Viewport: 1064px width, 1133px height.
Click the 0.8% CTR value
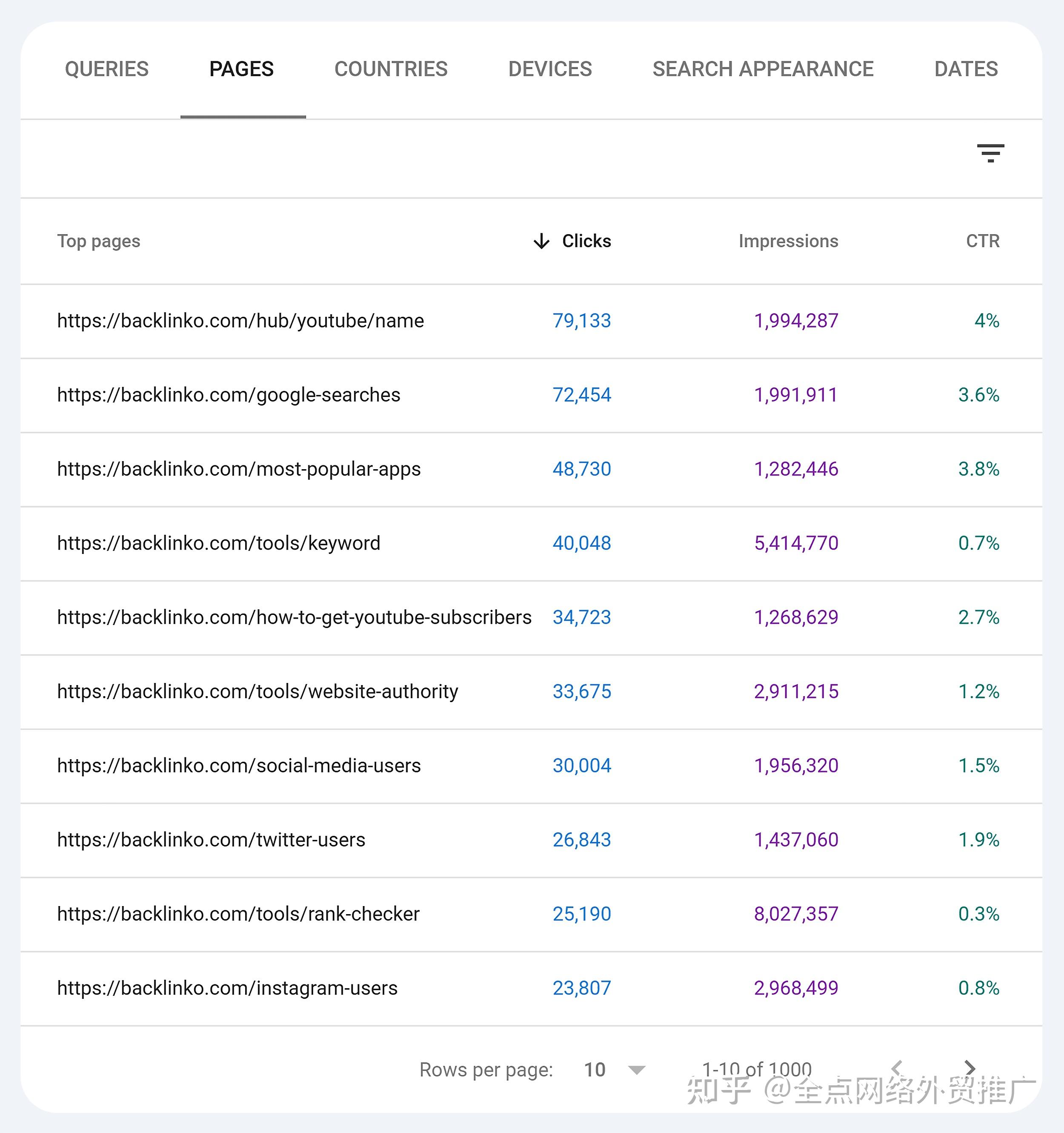tap(978, 988)
